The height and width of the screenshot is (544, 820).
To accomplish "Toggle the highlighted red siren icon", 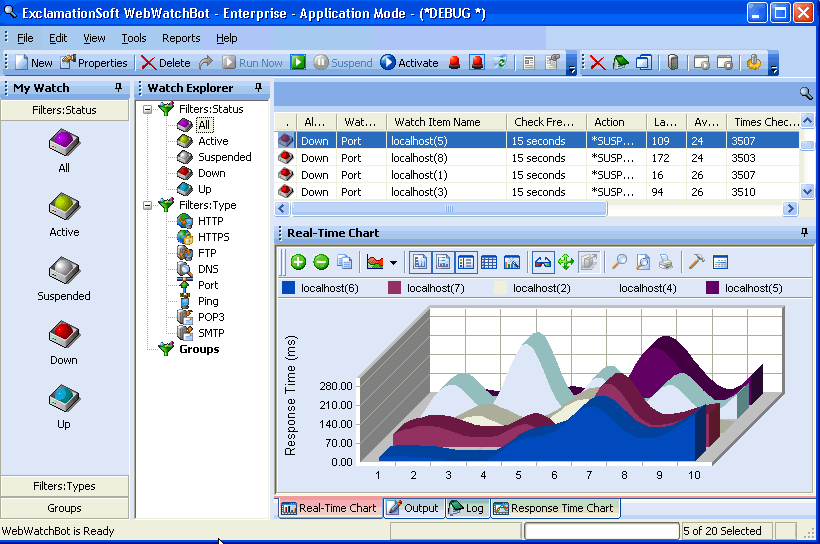I will tap(477, 63).
